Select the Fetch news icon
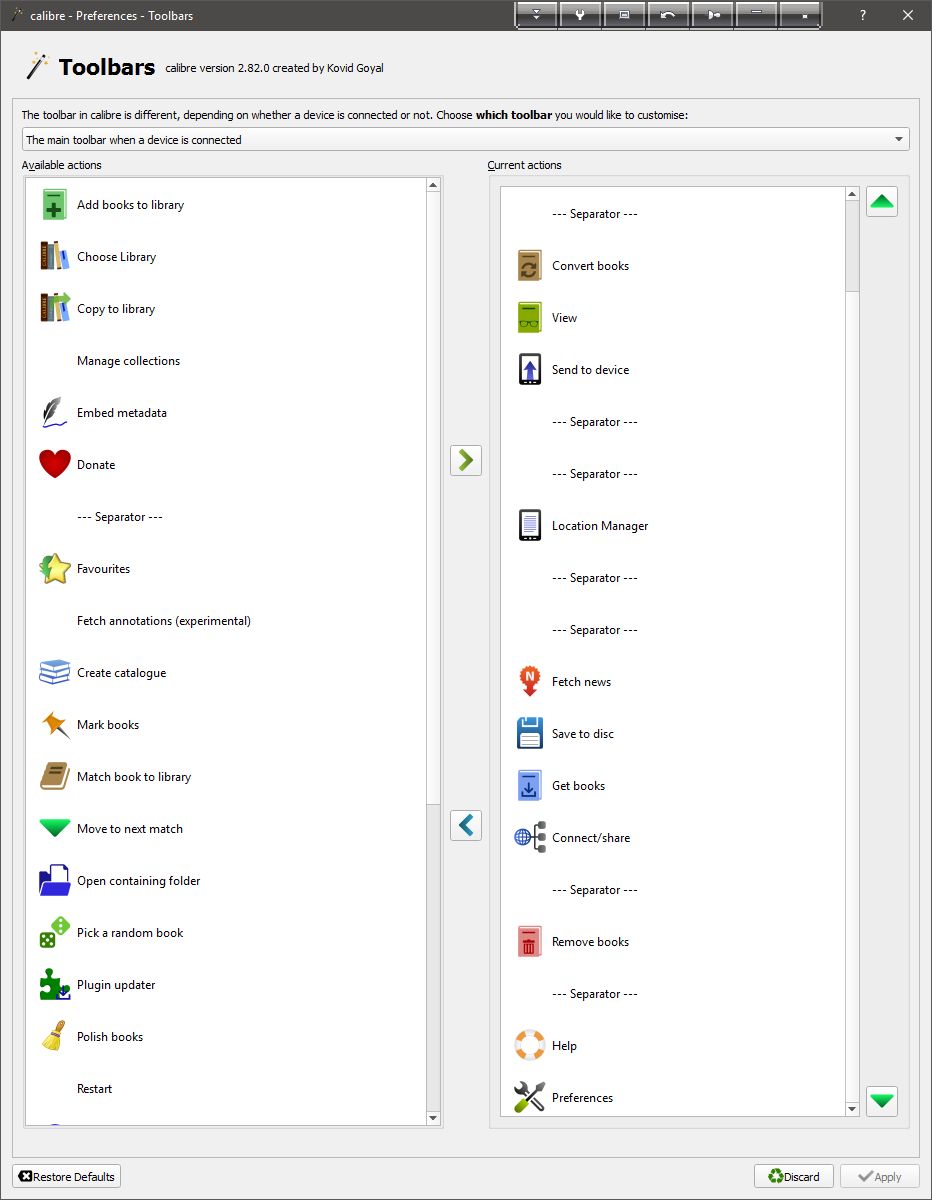The image size is (932, 1200). tap(530, 682)
